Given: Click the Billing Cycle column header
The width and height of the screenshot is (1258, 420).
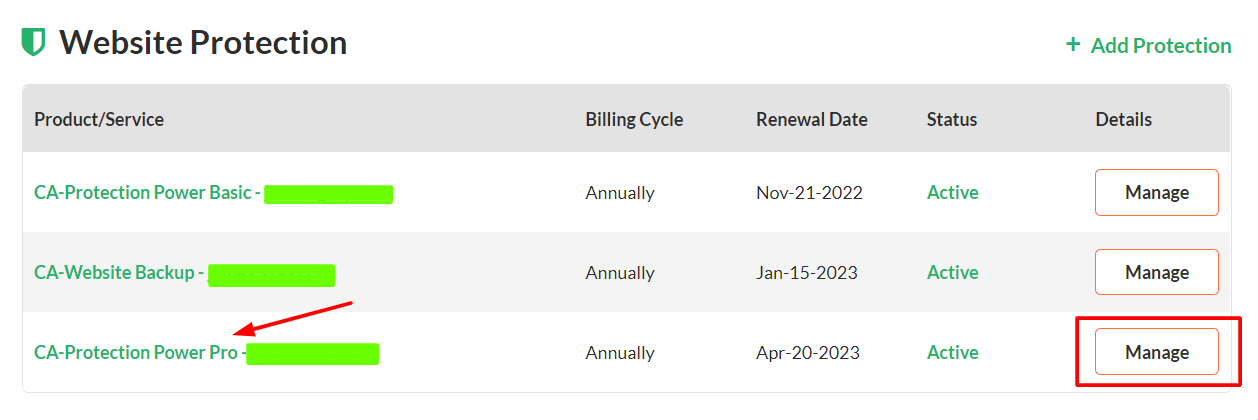Looking at the screenshot, I should (x=634, y=119).
